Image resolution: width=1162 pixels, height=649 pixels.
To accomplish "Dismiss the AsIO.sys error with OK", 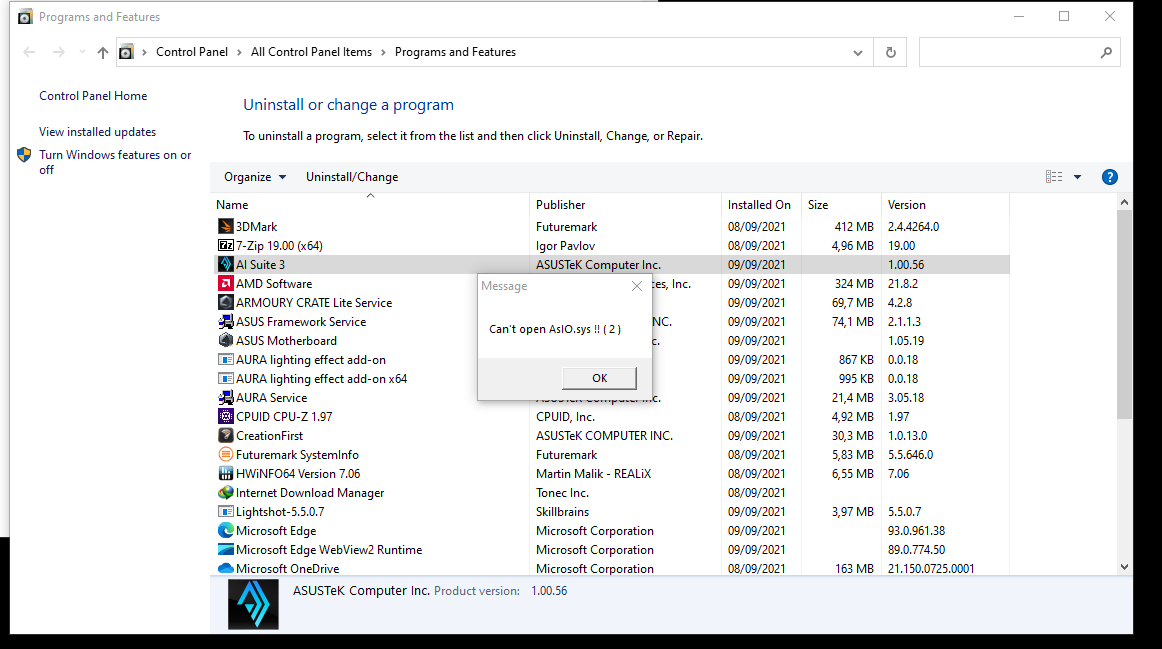I will pyautogui.click(x=598, y=378).
